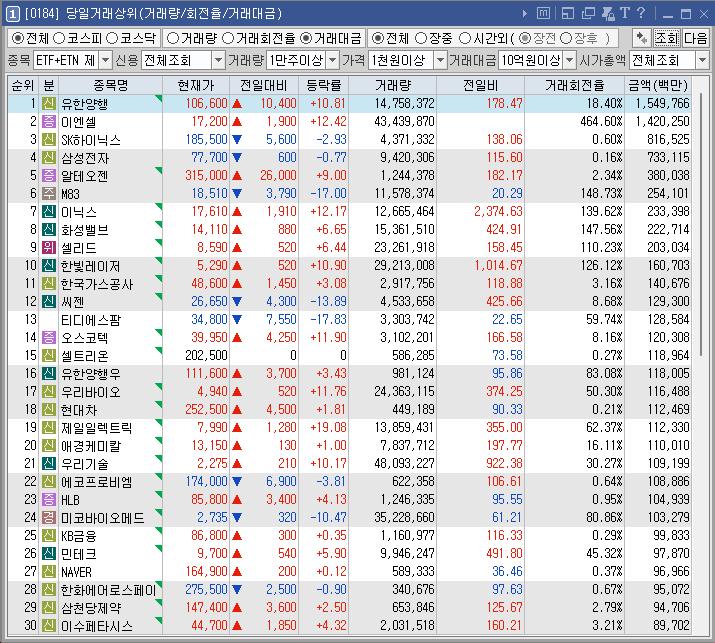Image resolution: width=715 pixels, height=643 pixels.
Task: Click the 위 badge icon on 셀리드 row
Action: click(49, 248)
